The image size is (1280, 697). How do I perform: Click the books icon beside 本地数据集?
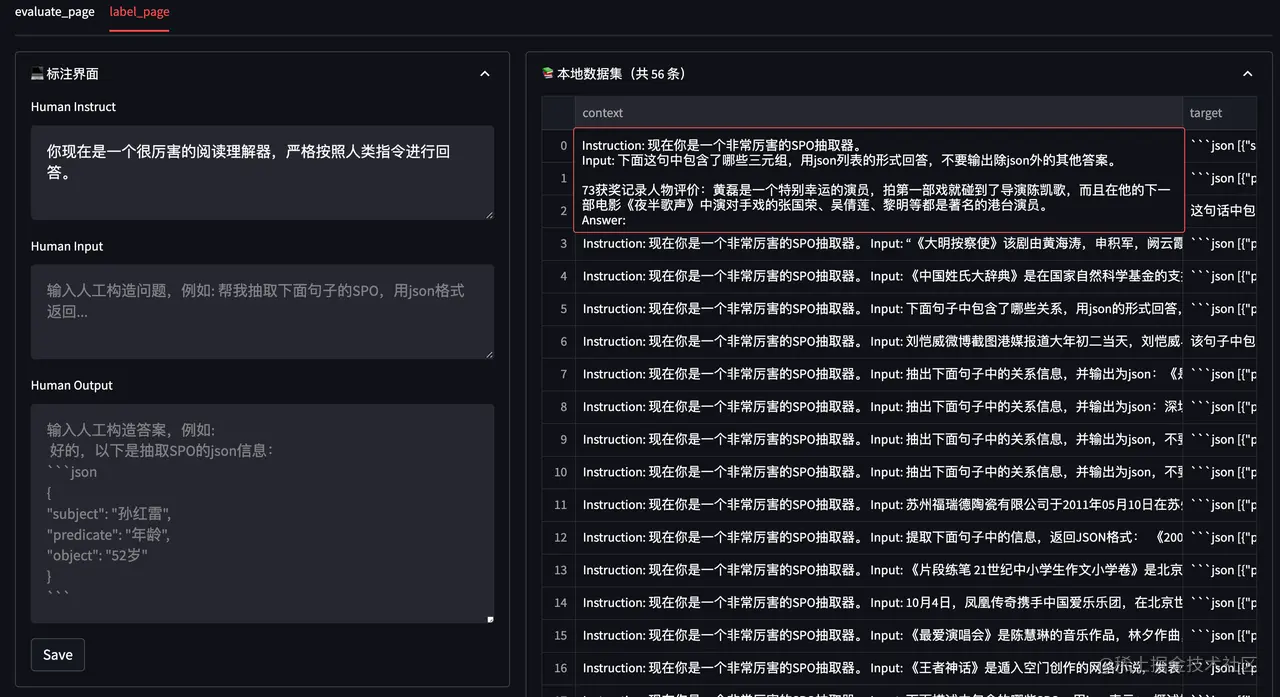click(x=548, y=74)
